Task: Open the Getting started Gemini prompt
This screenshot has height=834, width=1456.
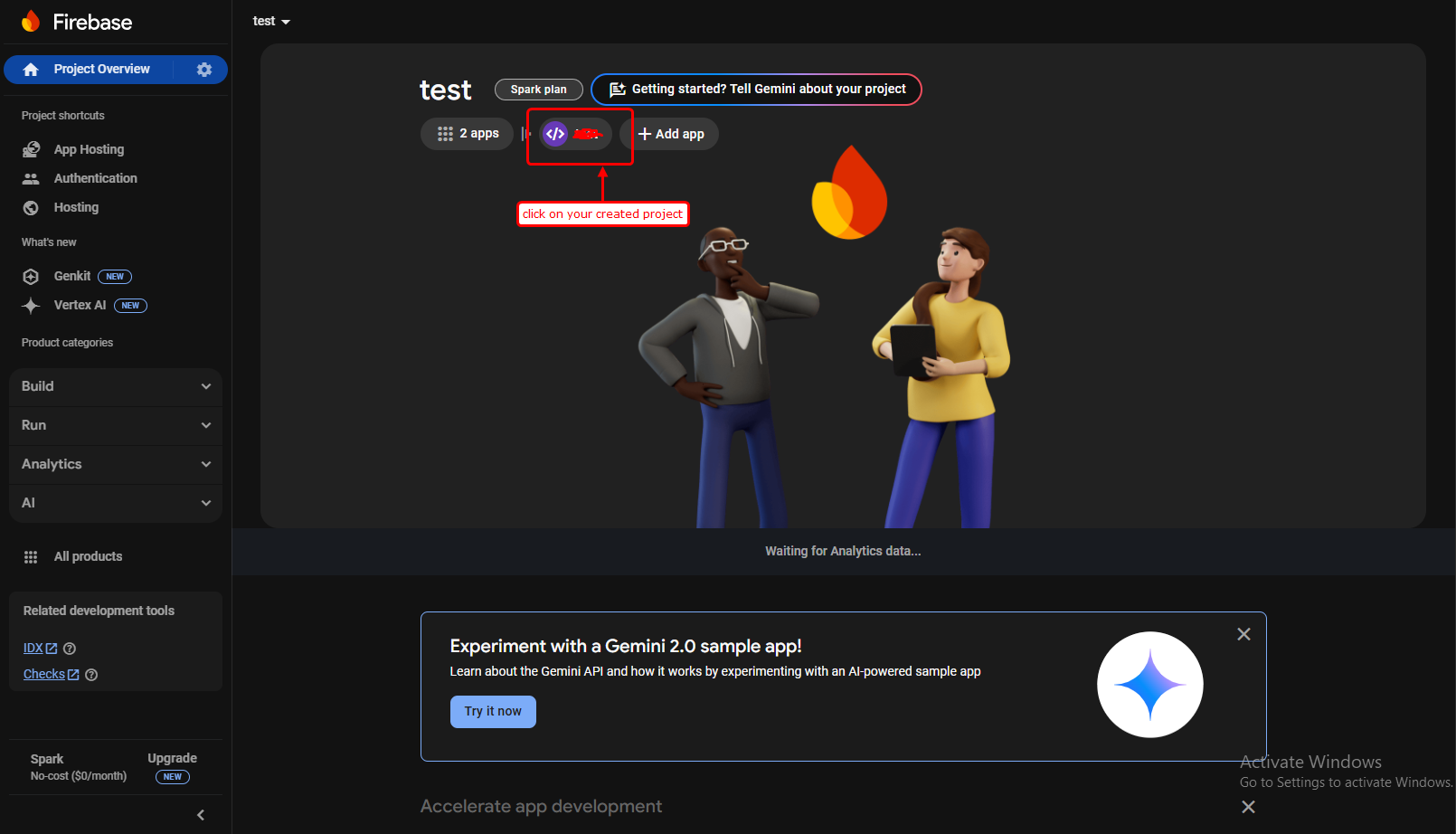Action: point(756,90)
